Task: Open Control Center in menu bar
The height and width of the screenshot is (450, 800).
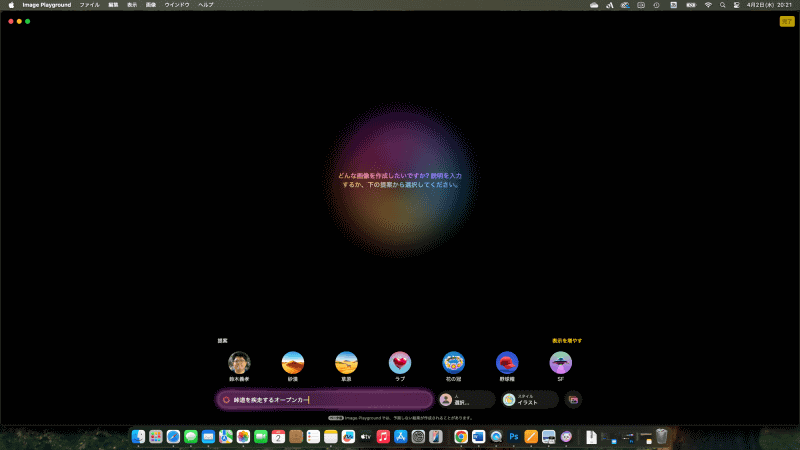Action: 737,5
